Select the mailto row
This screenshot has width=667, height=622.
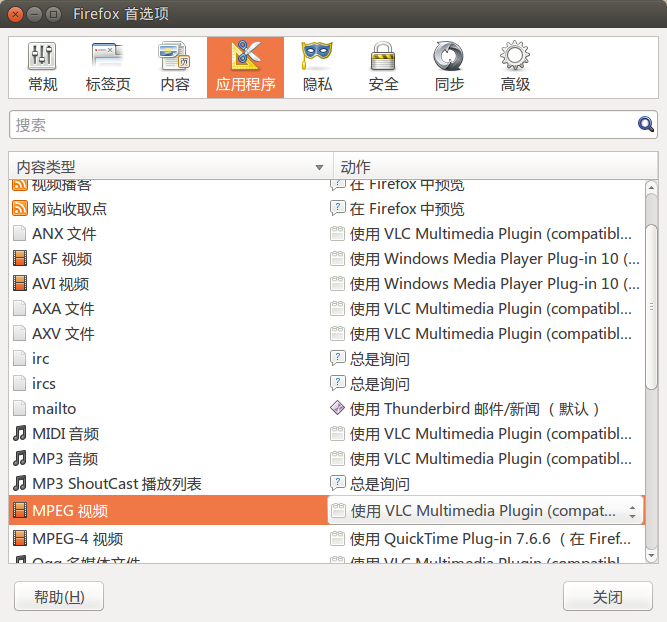(x=327, y=408)
